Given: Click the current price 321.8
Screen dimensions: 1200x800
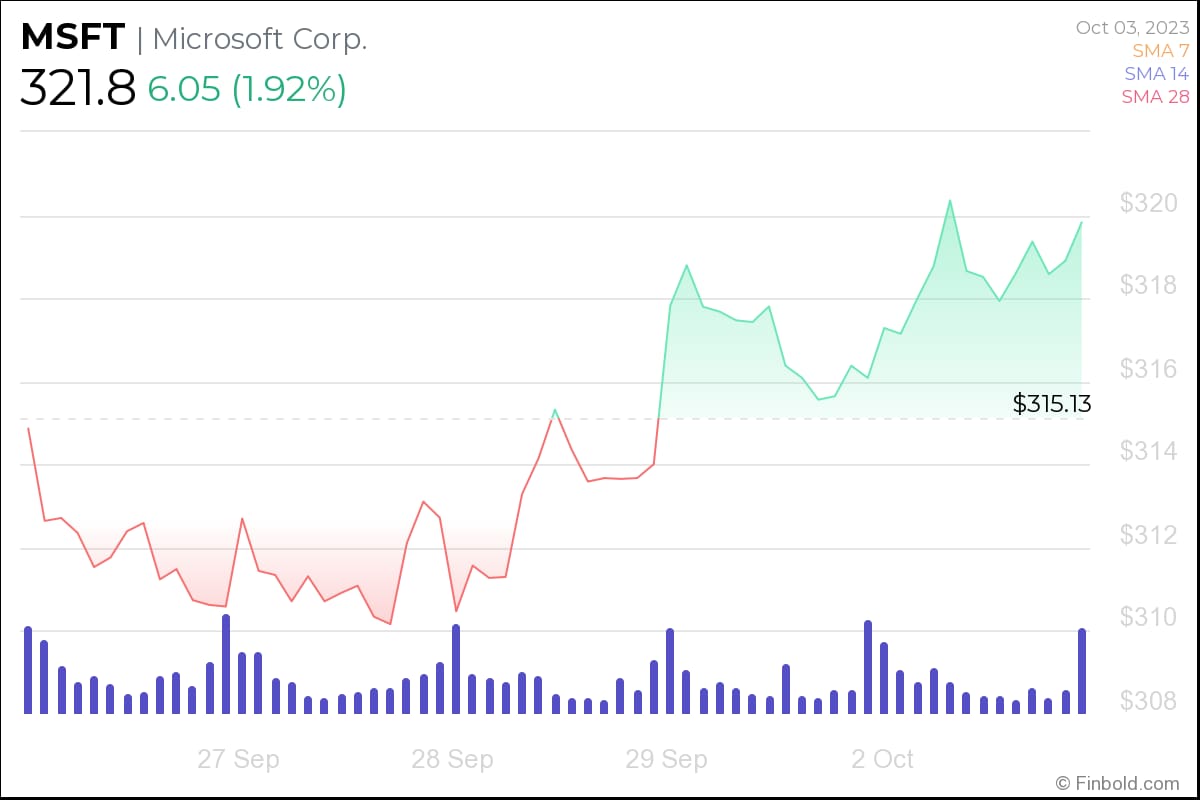Looking at the screenshot, I should coord(78,88).
